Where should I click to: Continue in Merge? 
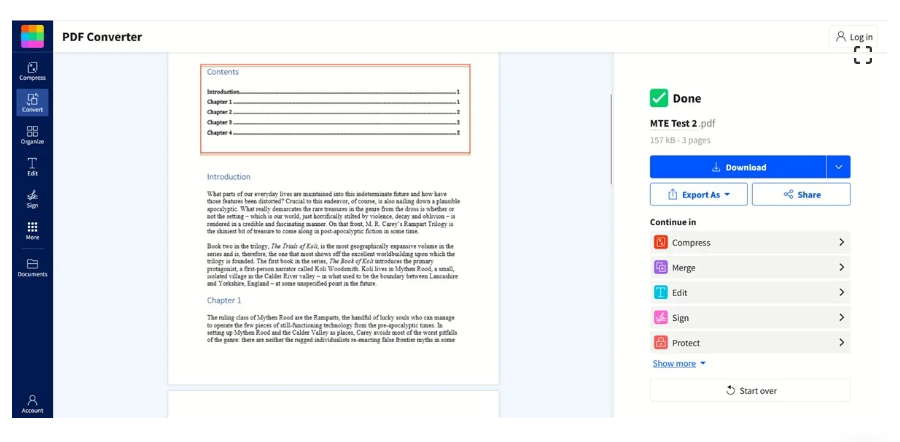(x=750, y=267)
